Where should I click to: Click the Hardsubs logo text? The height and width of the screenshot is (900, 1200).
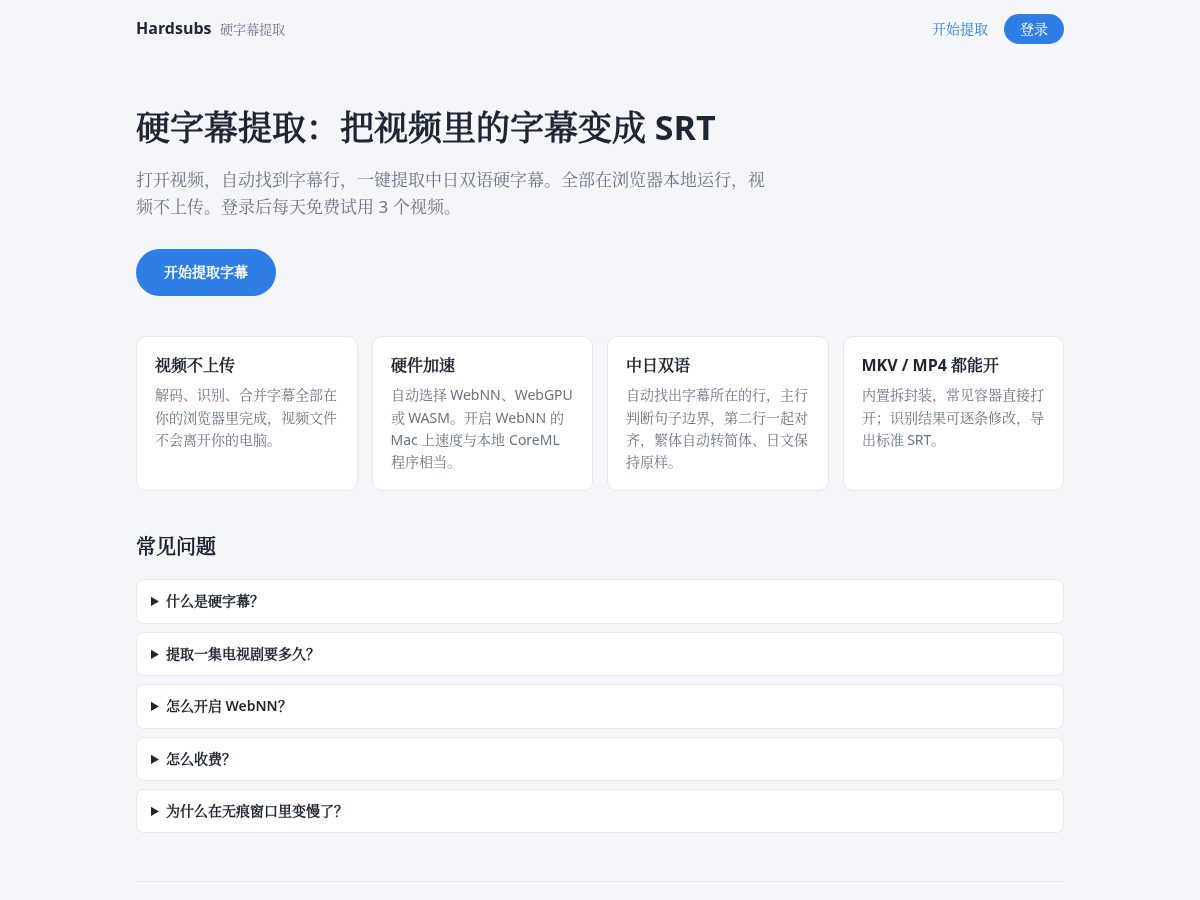point(173,28)
